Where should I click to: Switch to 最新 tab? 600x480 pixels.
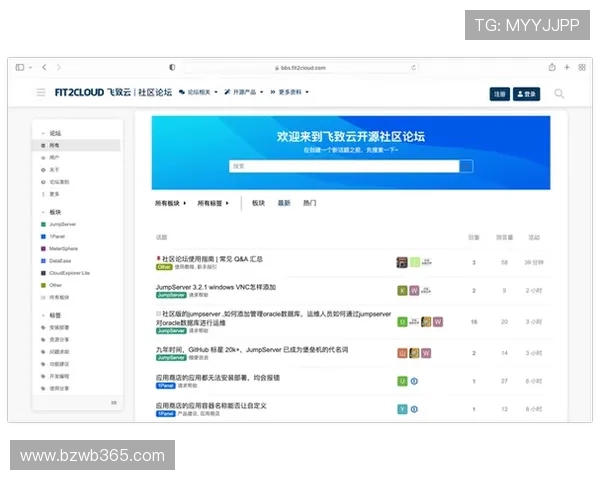(284, 203)
